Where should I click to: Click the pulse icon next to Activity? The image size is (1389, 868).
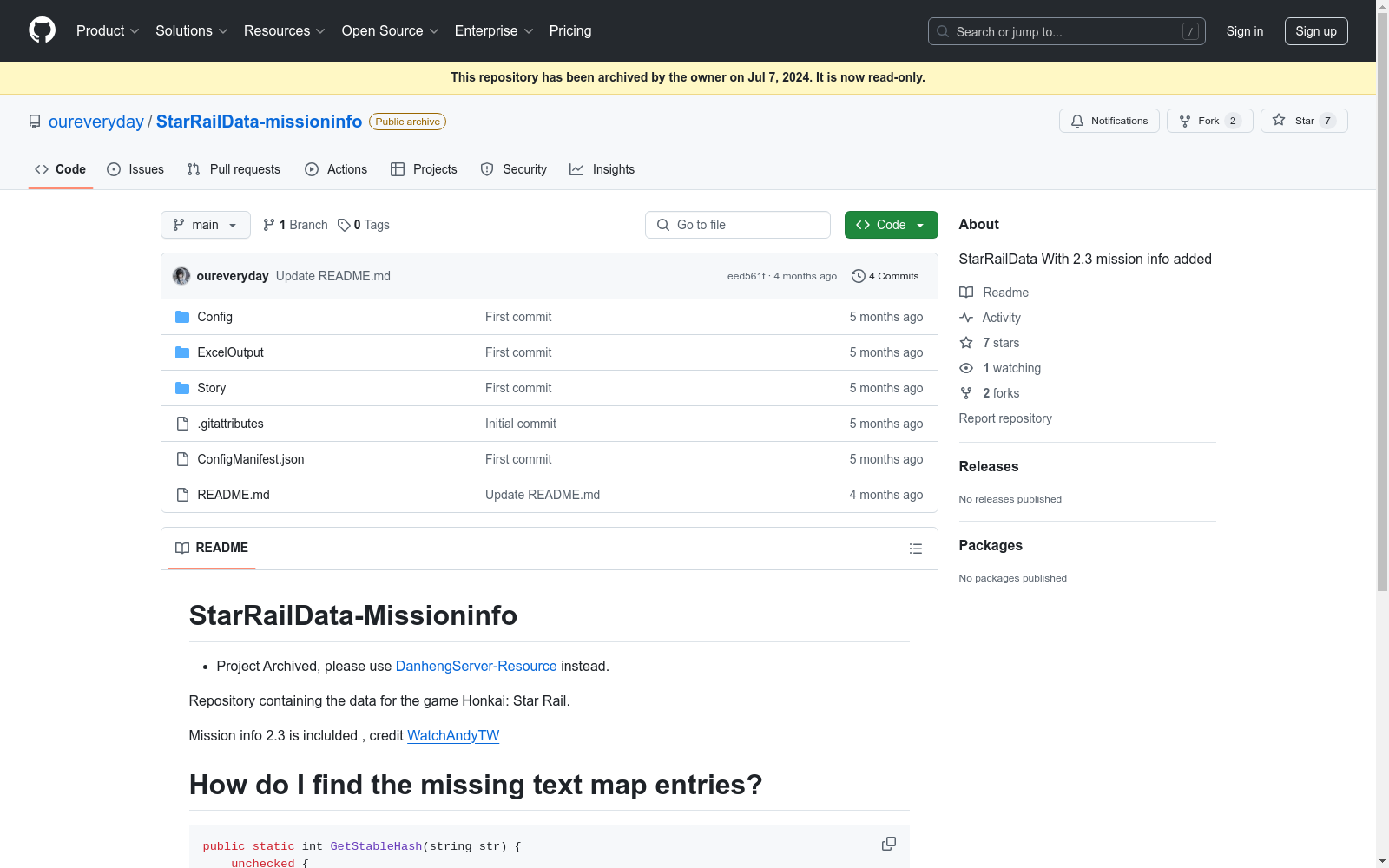coord(966,318)
